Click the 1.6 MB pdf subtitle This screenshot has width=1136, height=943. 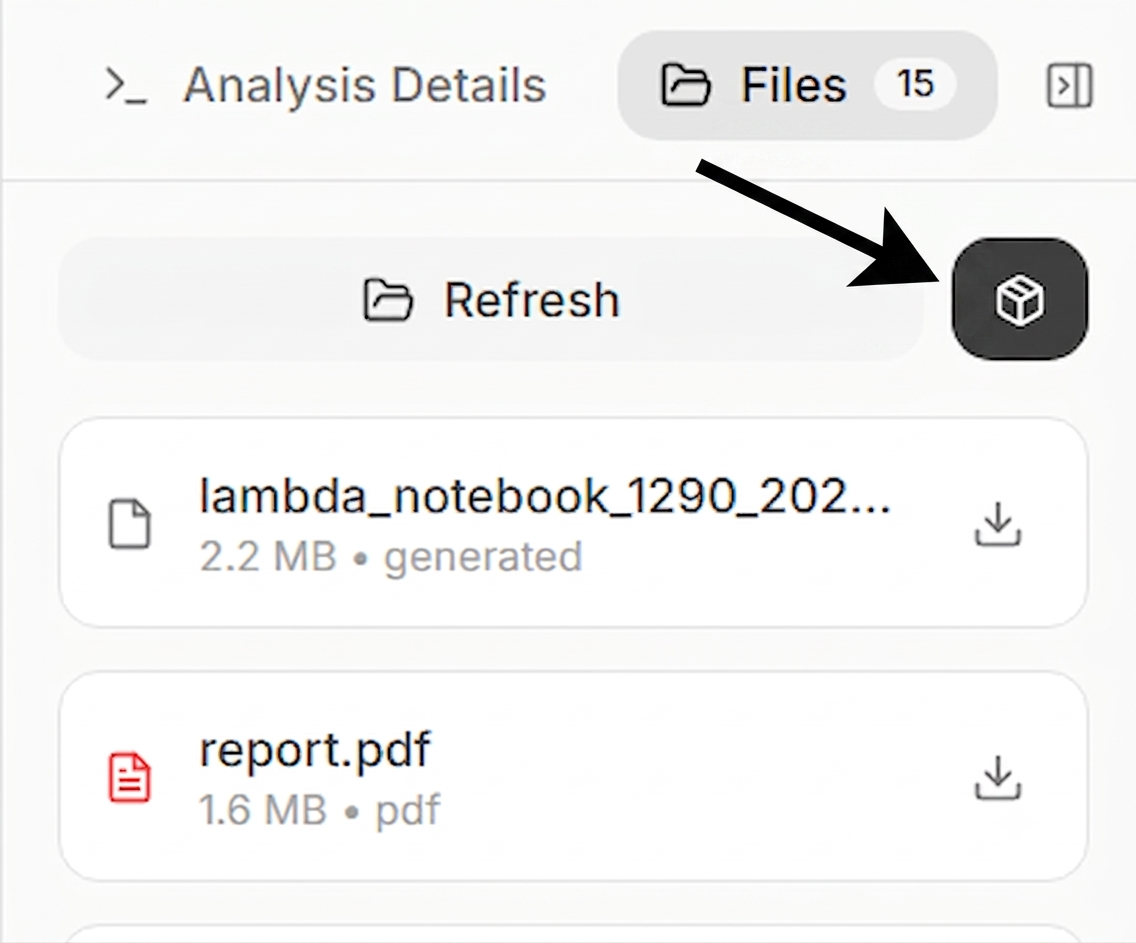point(320,810)
